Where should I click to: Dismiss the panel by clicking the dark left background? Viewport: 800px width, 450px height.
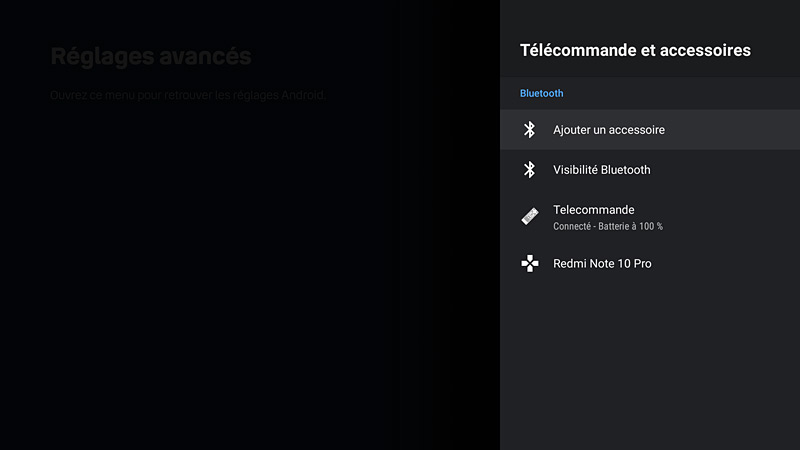(250, 276)
